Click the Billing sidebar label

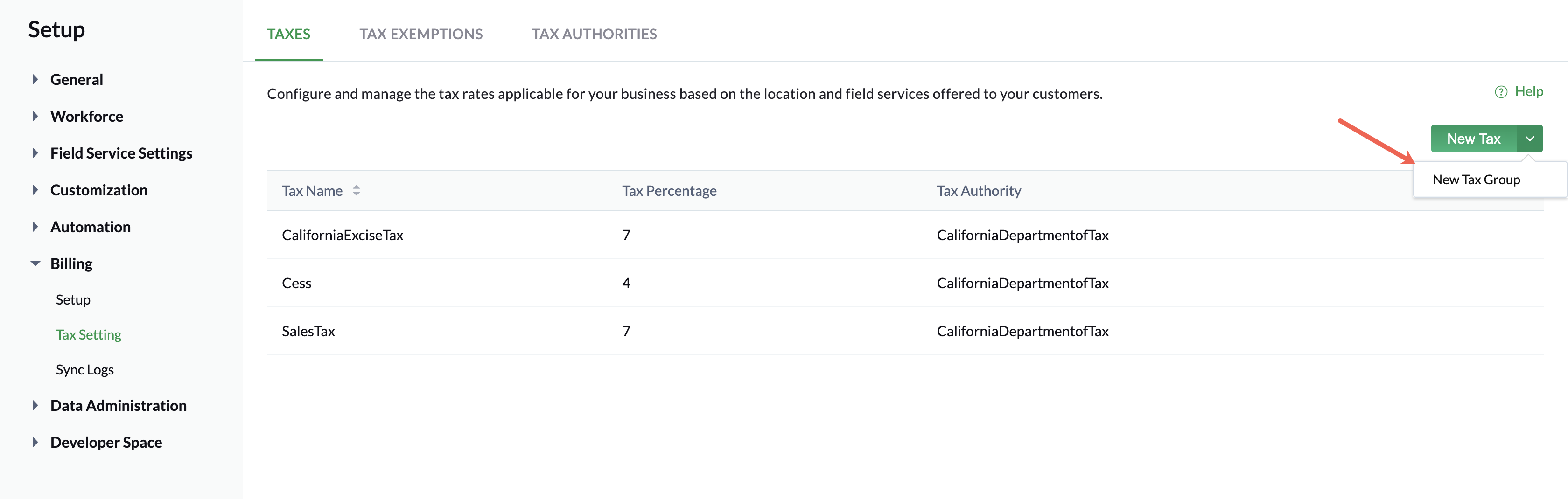point(71,264)
